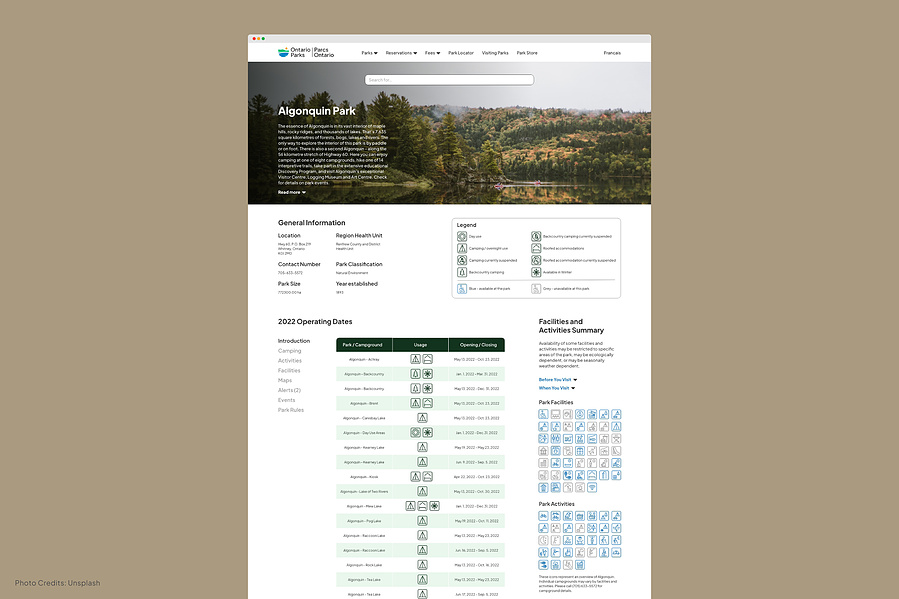This screenshot has height=599, width=899.
Task: Click the Day use legend icon
Action: pyautogui.click(x=462, y=236)
